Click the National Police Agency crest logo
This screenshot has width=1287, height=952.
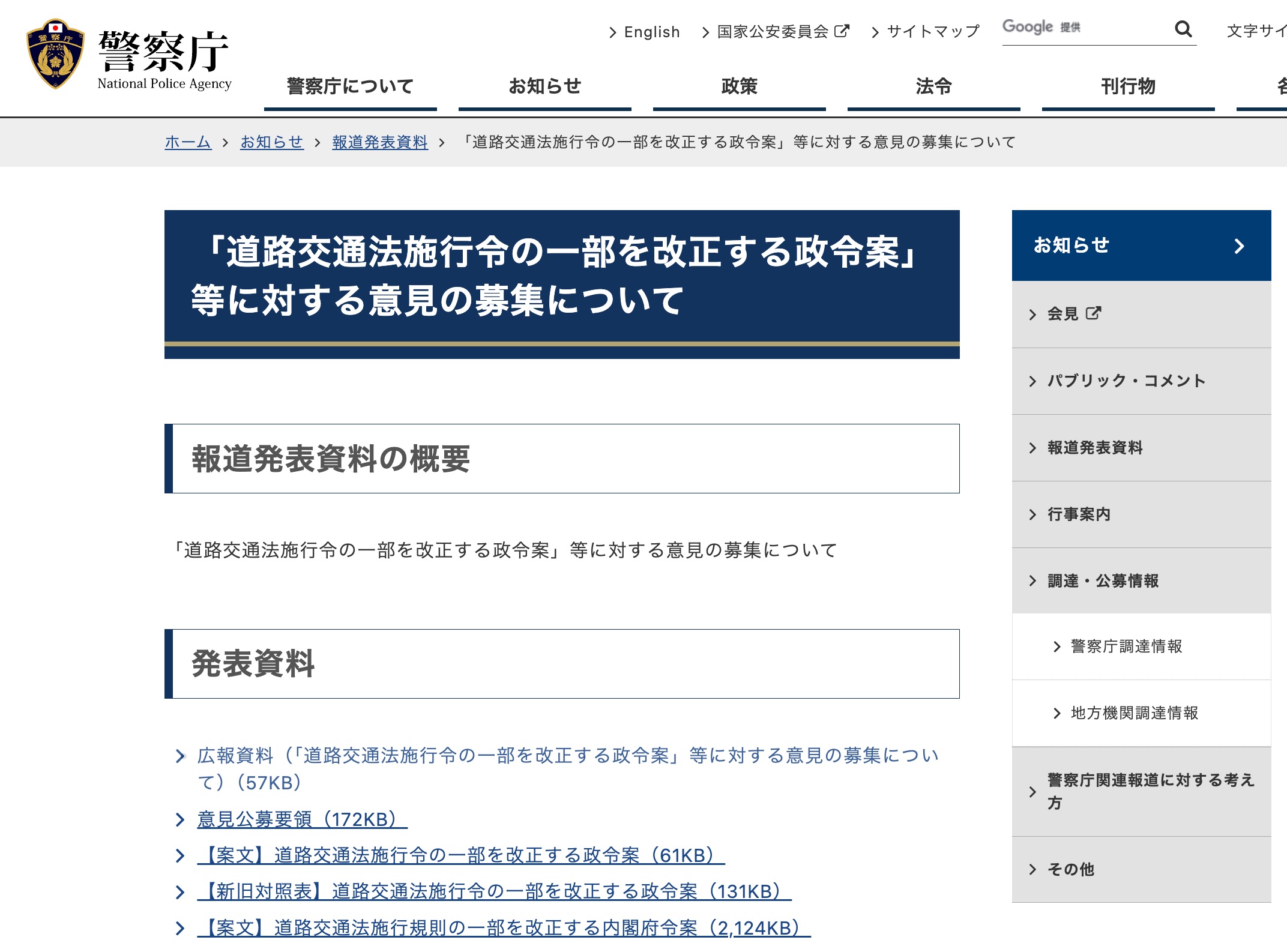55,54
